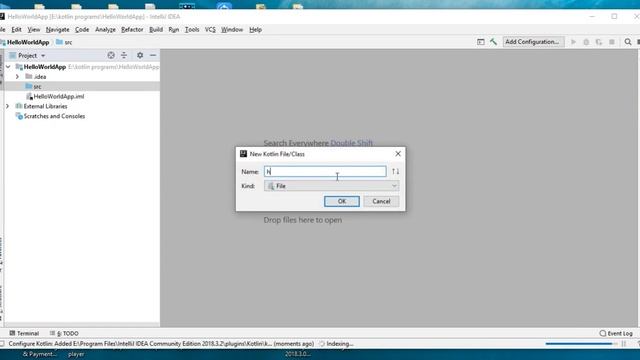The width and height of the screenshot is (640, 360).
Task: Click OK in the dialog
Action: [x=342, y=201]
